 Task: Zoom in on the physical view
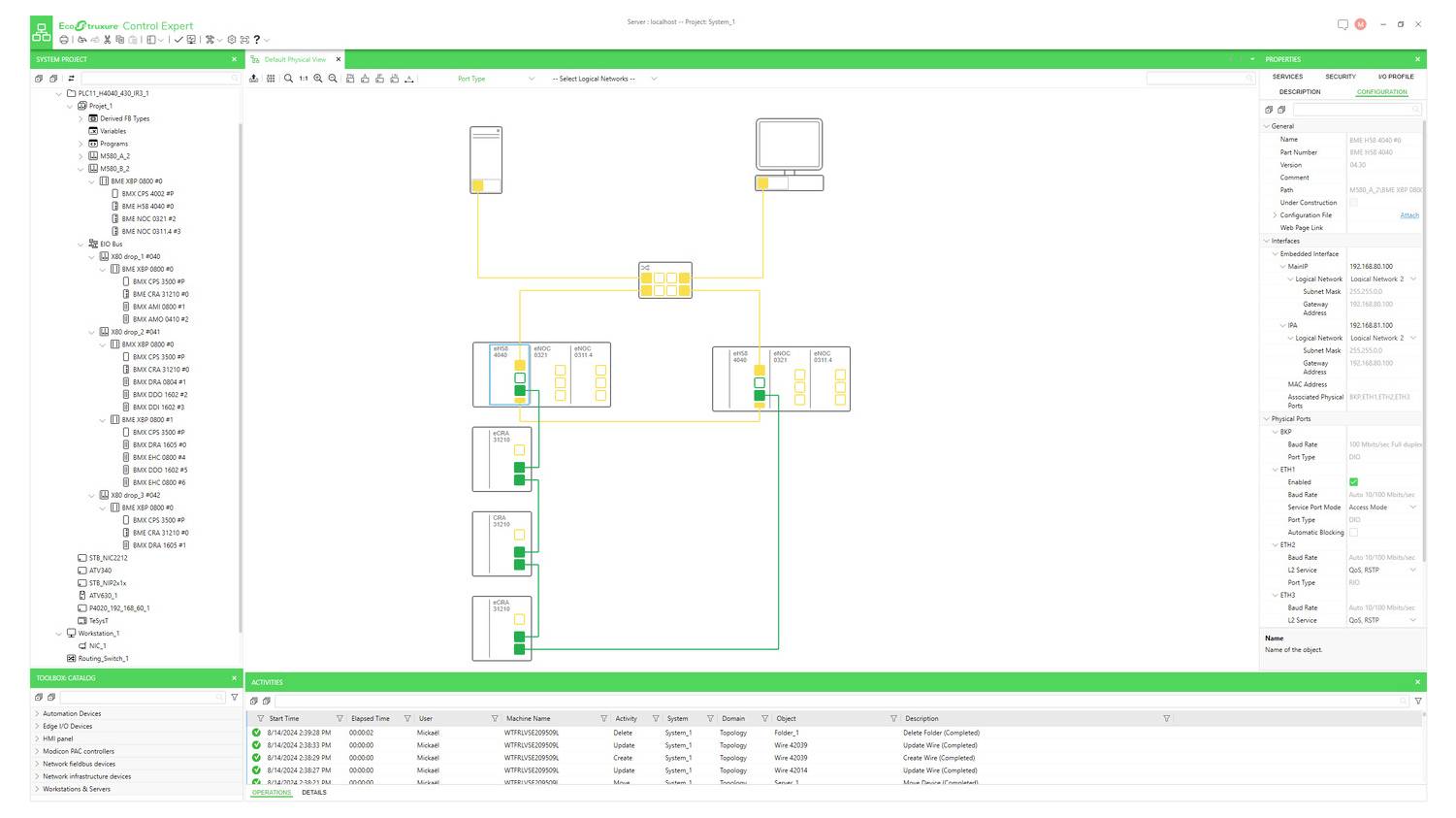318,79
